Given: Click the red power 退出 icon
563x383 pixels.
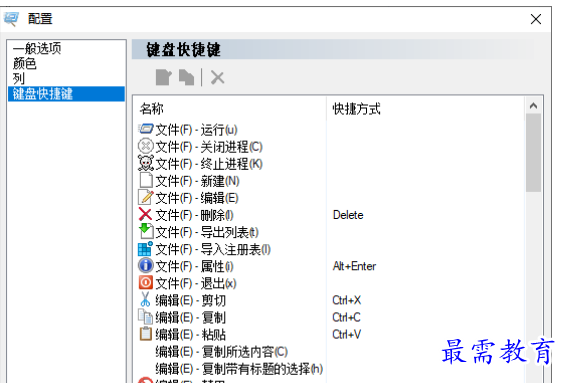Looking at the screenshot, I should coord(146,282).
